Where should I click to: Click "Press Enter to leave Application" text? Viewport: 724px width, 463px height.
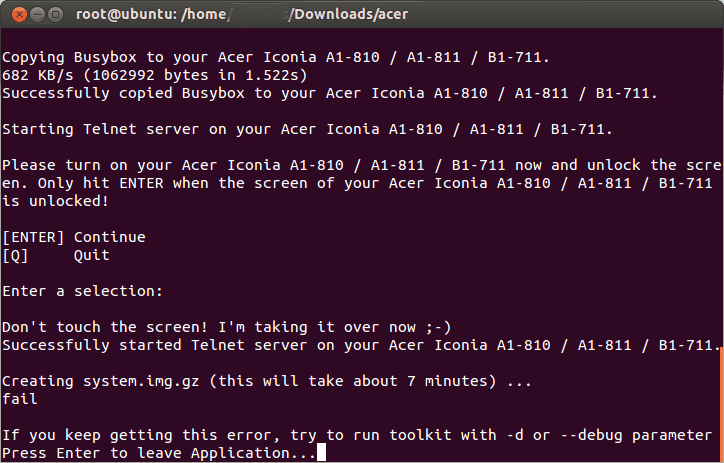pyautogui.click(x=159, y=453)
